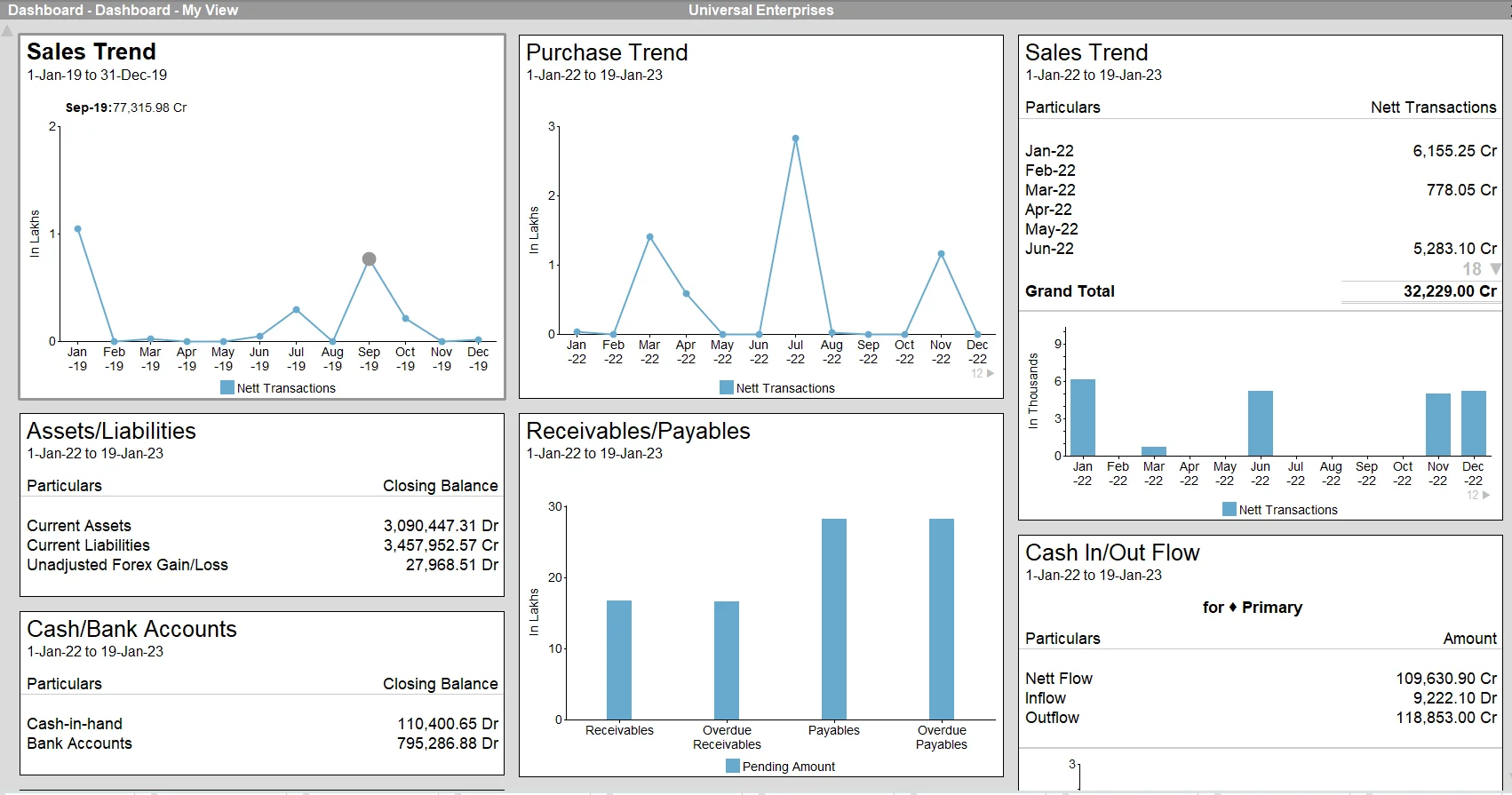The width and height of the screenshot is (1512, 795).
Task: Open the Assets/Liabilities tile heading
Action: 111,431
